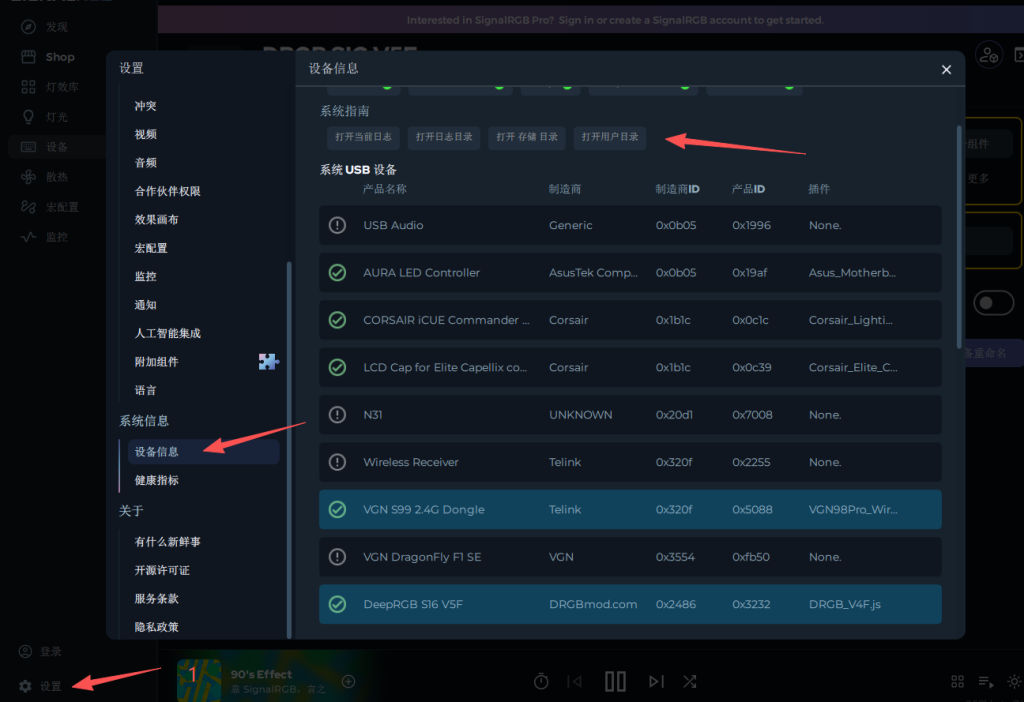
Task: Click the lightbulb lighting icon
Action: (x=28, y=117)
